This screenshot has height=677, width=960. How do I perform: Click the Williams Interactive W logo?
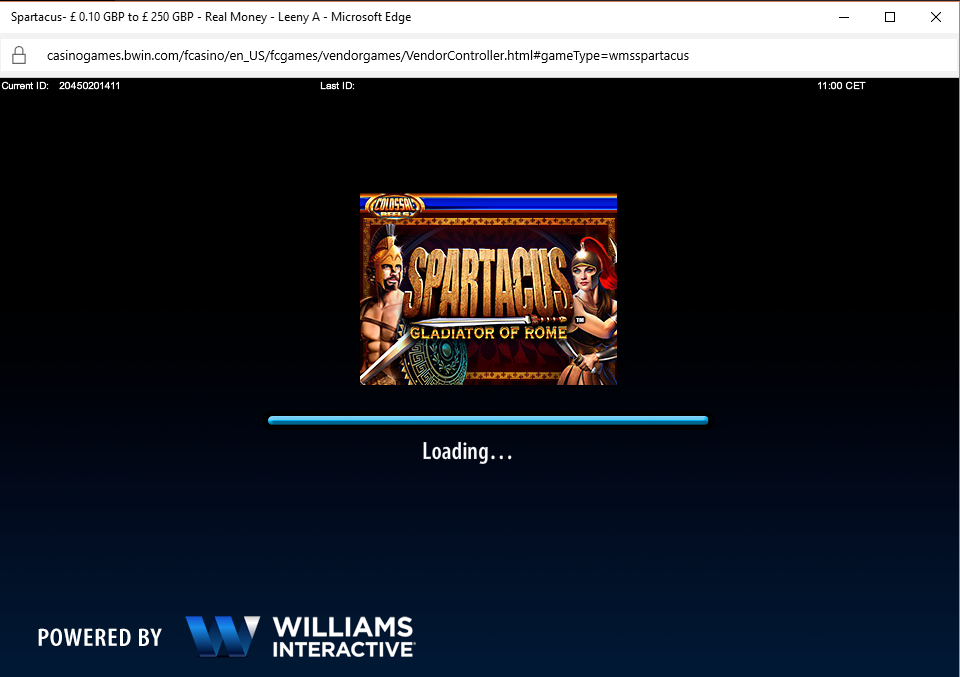pyautogui.click(x=222, y=636)
